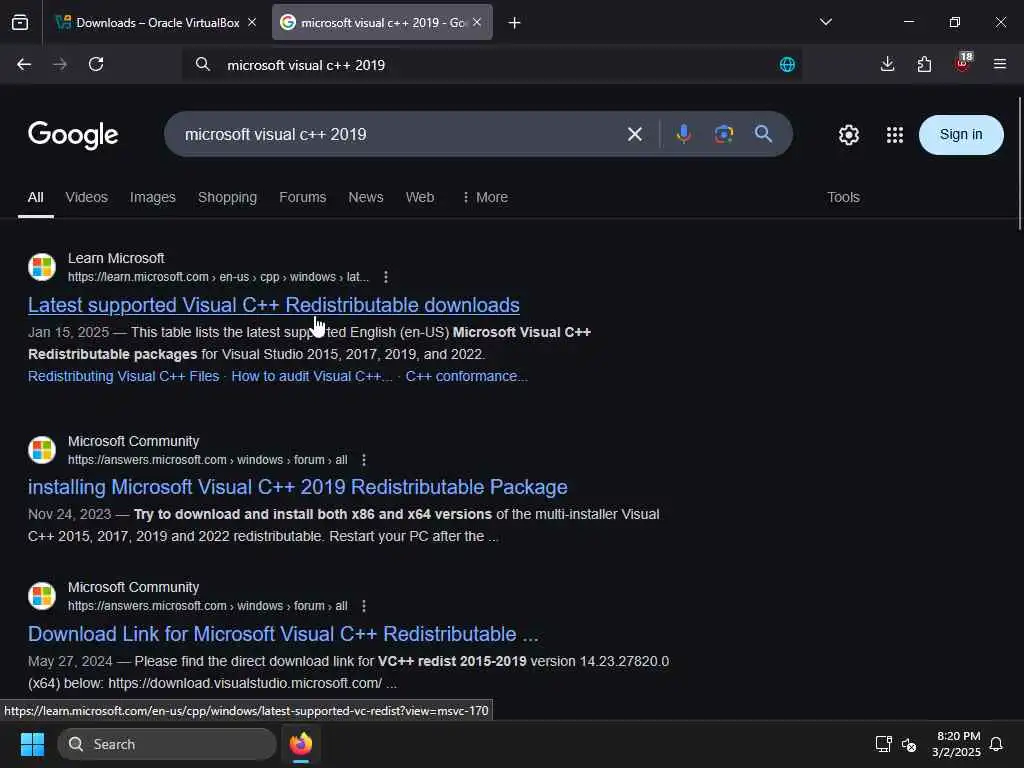Click the Google logo
Screen dimensions: 1024x768
73,135
